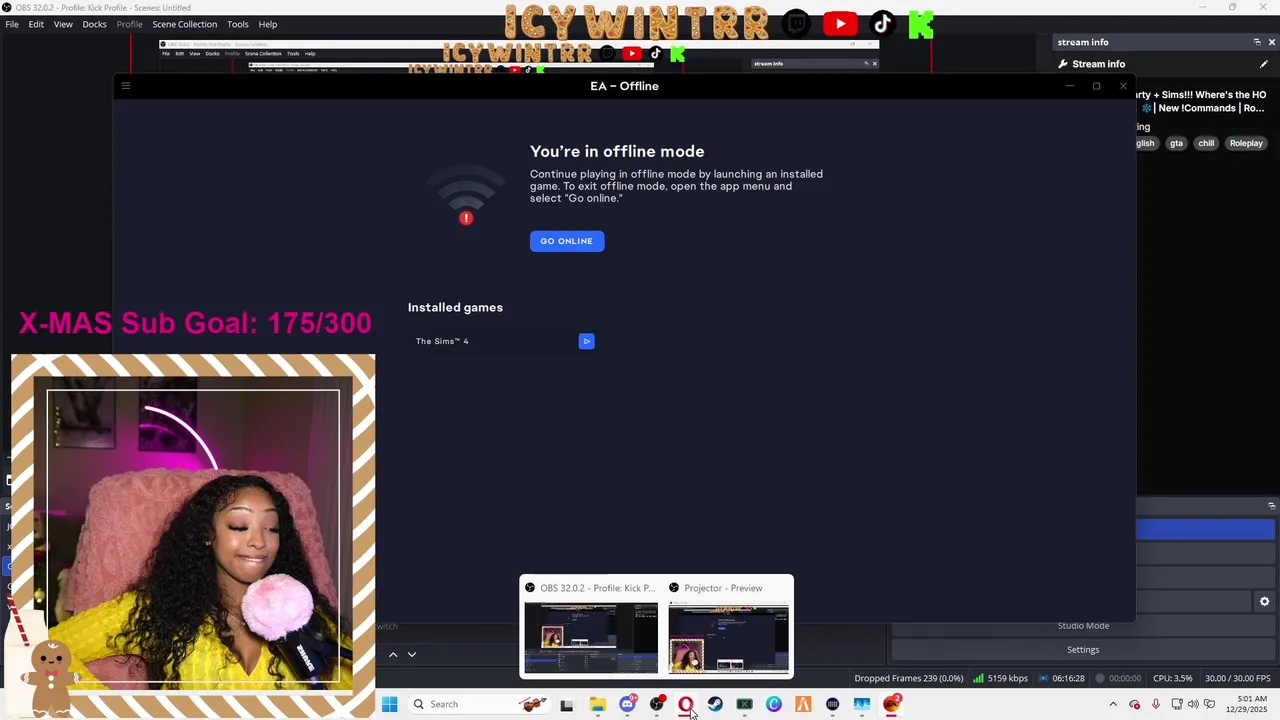Screen dimensions: 1280x720
Task: Click the CPU: 3.5% status
Action: click(x=1173, y=678)
